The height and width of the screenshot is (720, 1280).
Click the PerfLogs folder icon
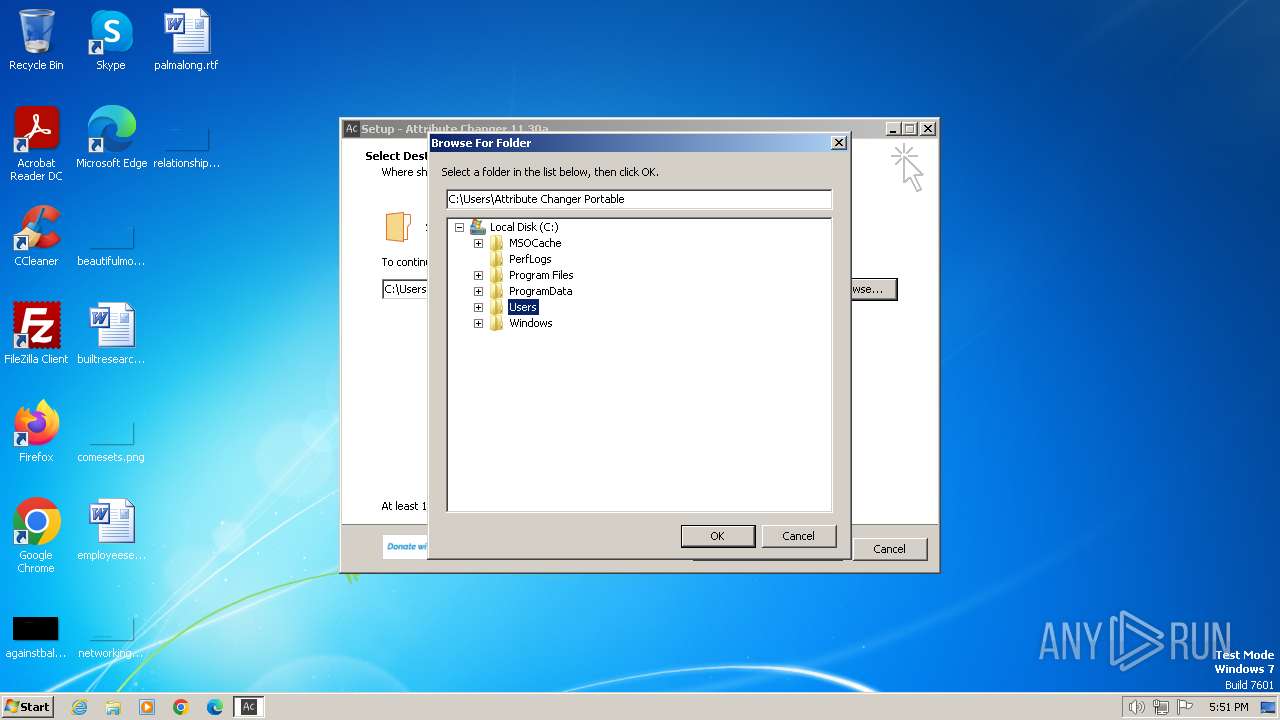click(496, 259)
